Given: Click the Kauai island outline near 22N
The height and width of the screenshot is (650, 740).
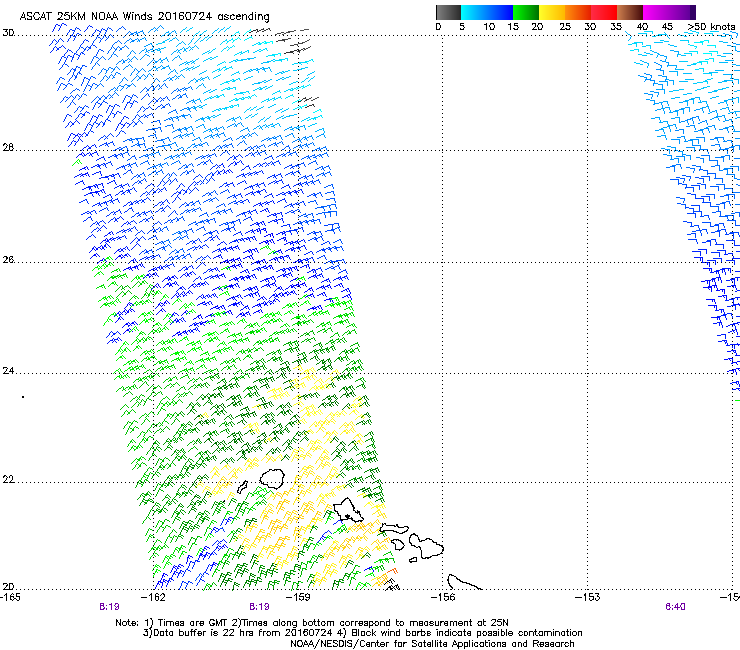Looking at the screenshot, I should click(272, 478).
